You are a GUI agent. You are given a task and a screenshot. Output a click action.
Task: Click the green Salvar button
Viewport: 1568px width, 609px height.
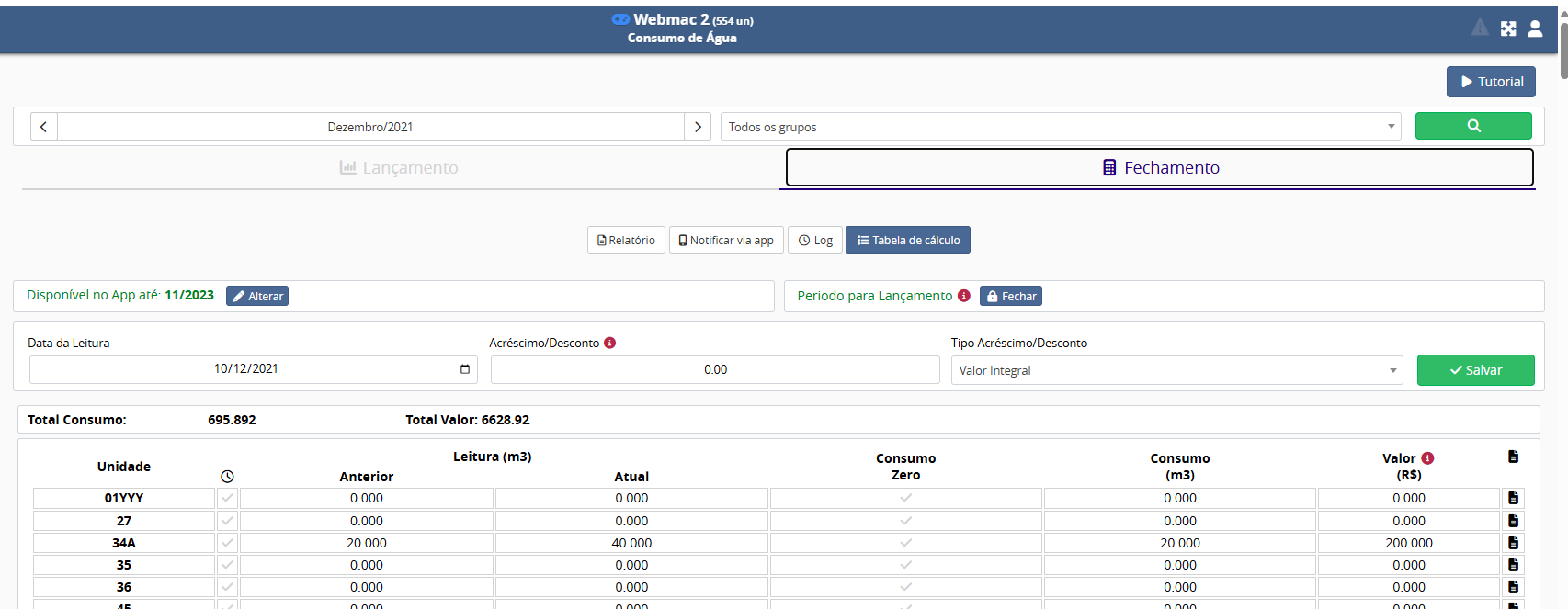point(1476,370)
